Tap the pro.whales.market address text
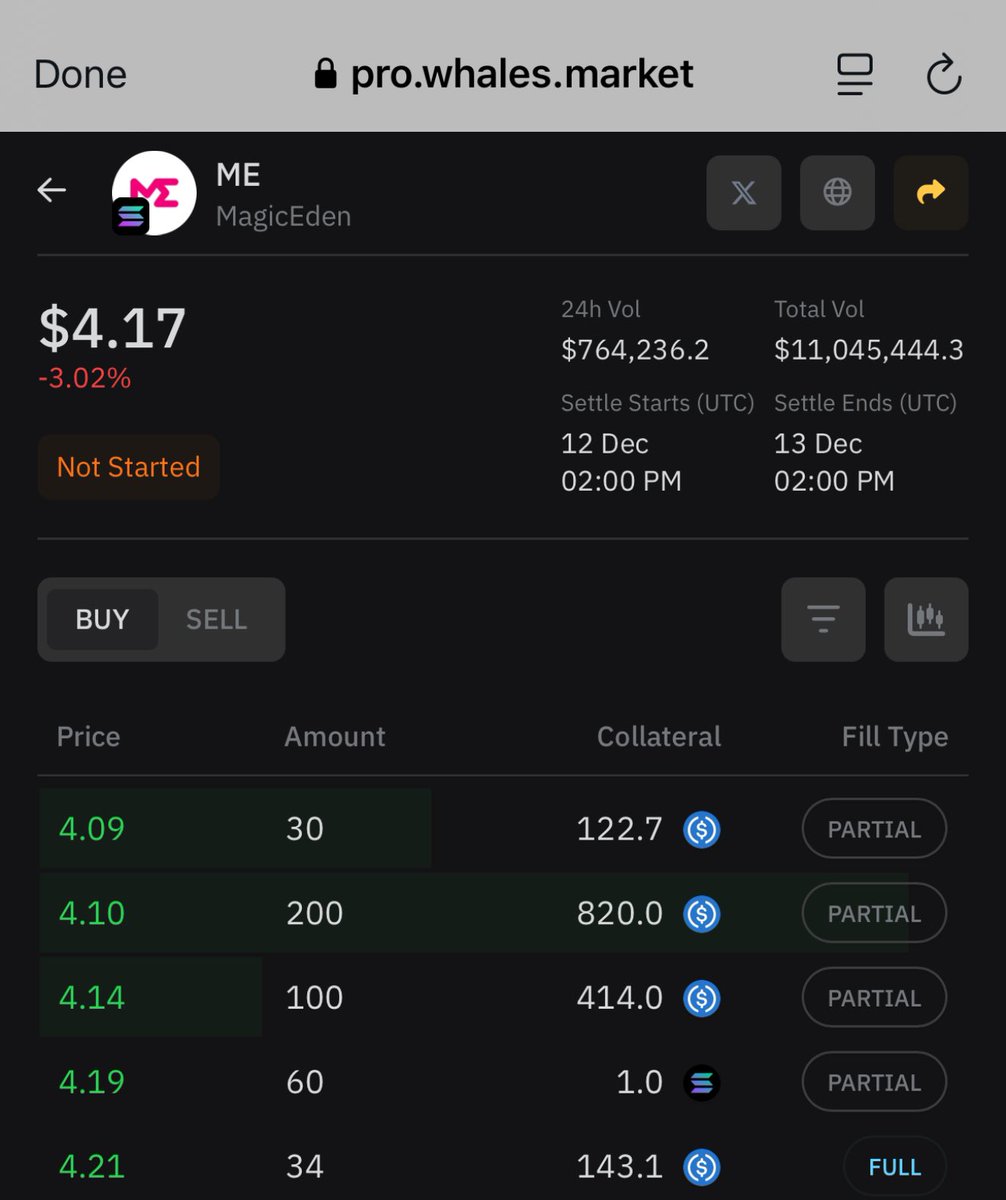 522,75
